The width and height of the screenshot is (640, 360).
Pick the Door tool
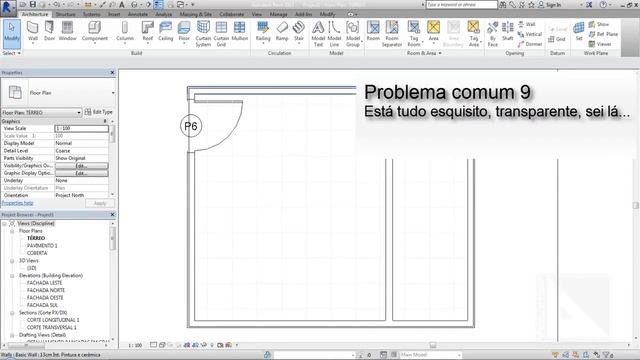tap(49, 32)
